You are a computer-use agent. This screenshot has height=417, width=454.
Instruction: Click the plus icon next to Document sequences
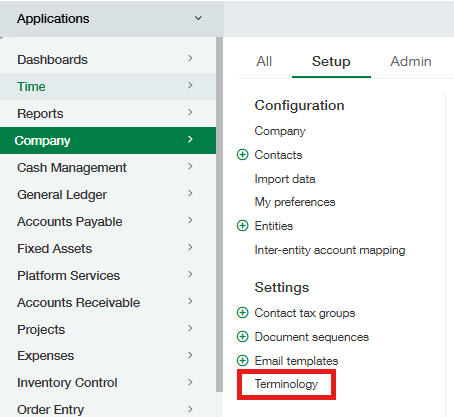click(x=242, y=337)
